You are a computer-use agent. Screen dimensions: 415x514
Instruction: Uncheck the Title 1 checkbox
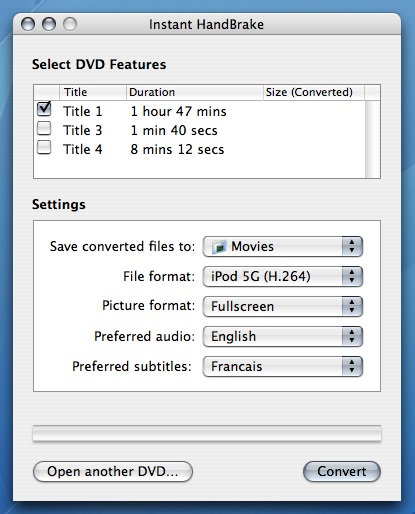(x=44, y=109)
